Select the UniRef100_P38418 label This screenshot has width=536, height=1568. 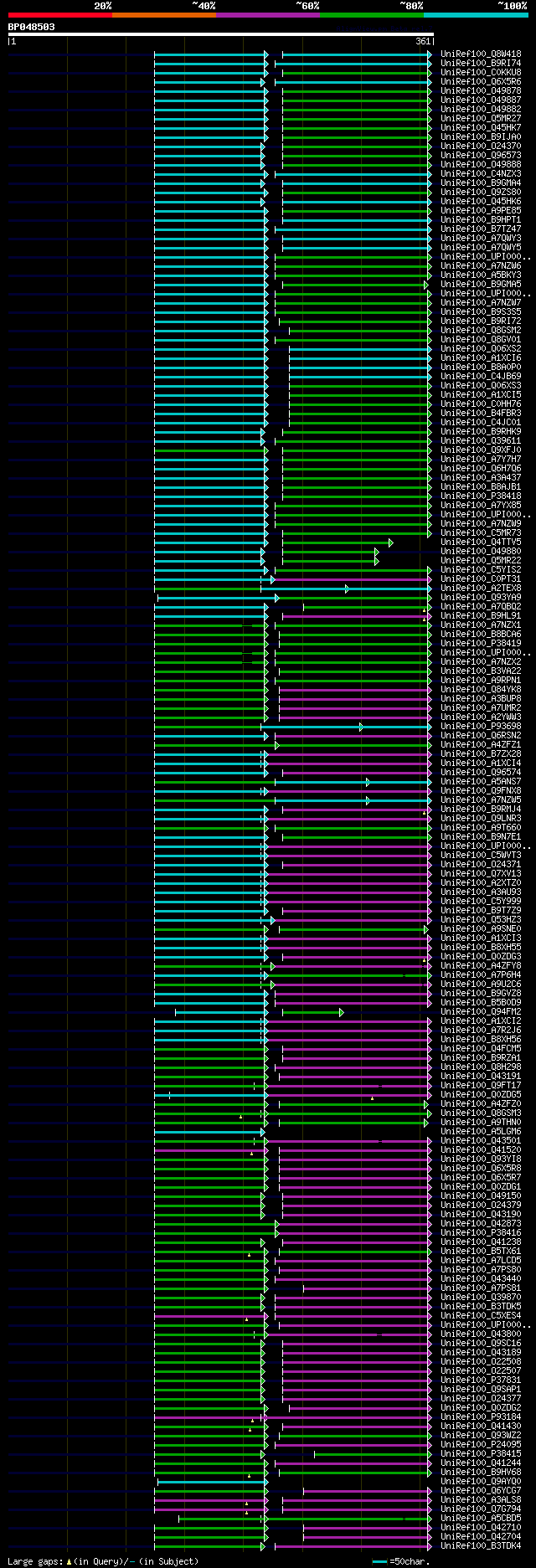[x=481, y=496]
